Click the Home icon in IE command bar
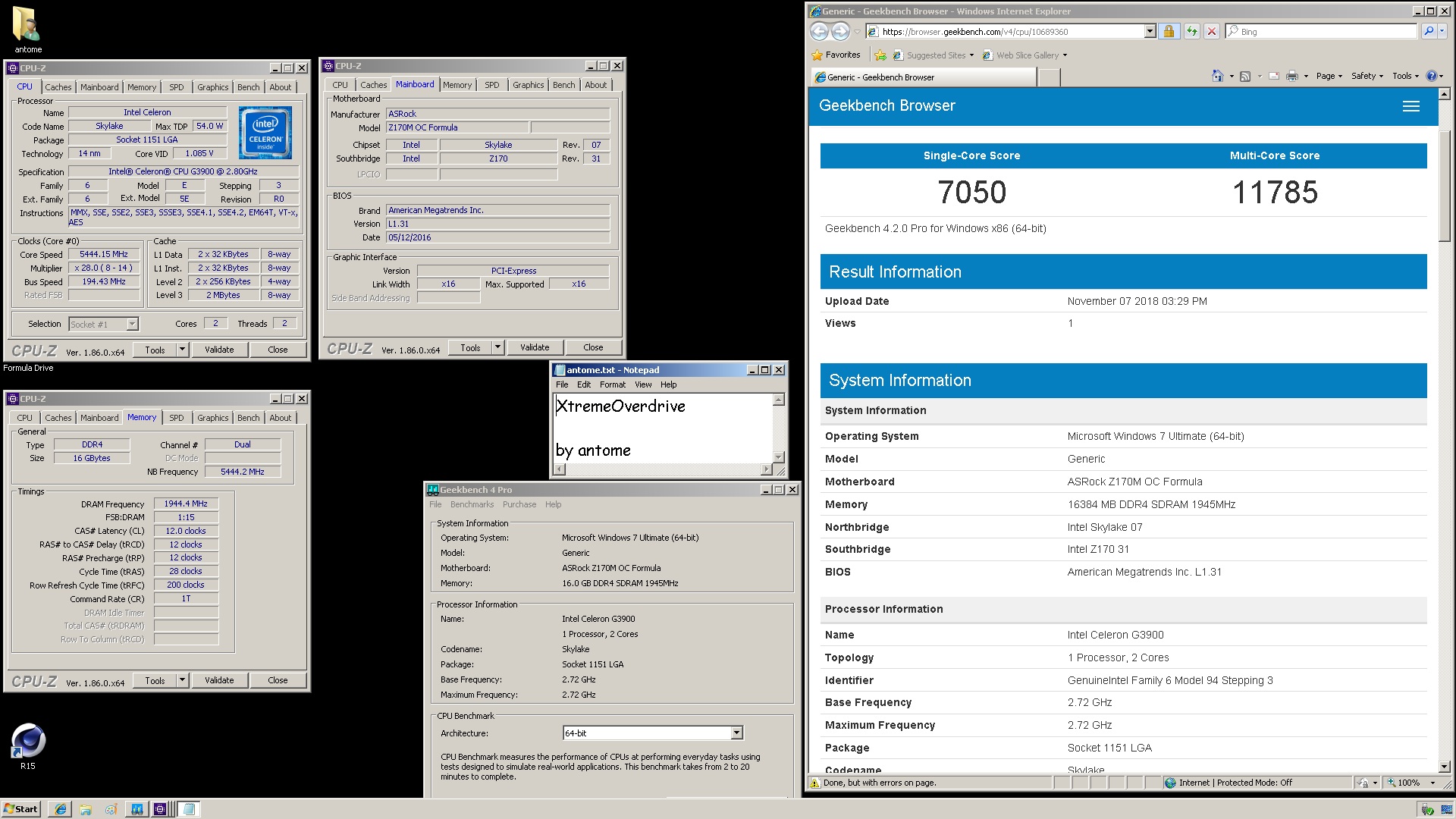 coord(1217,76)
